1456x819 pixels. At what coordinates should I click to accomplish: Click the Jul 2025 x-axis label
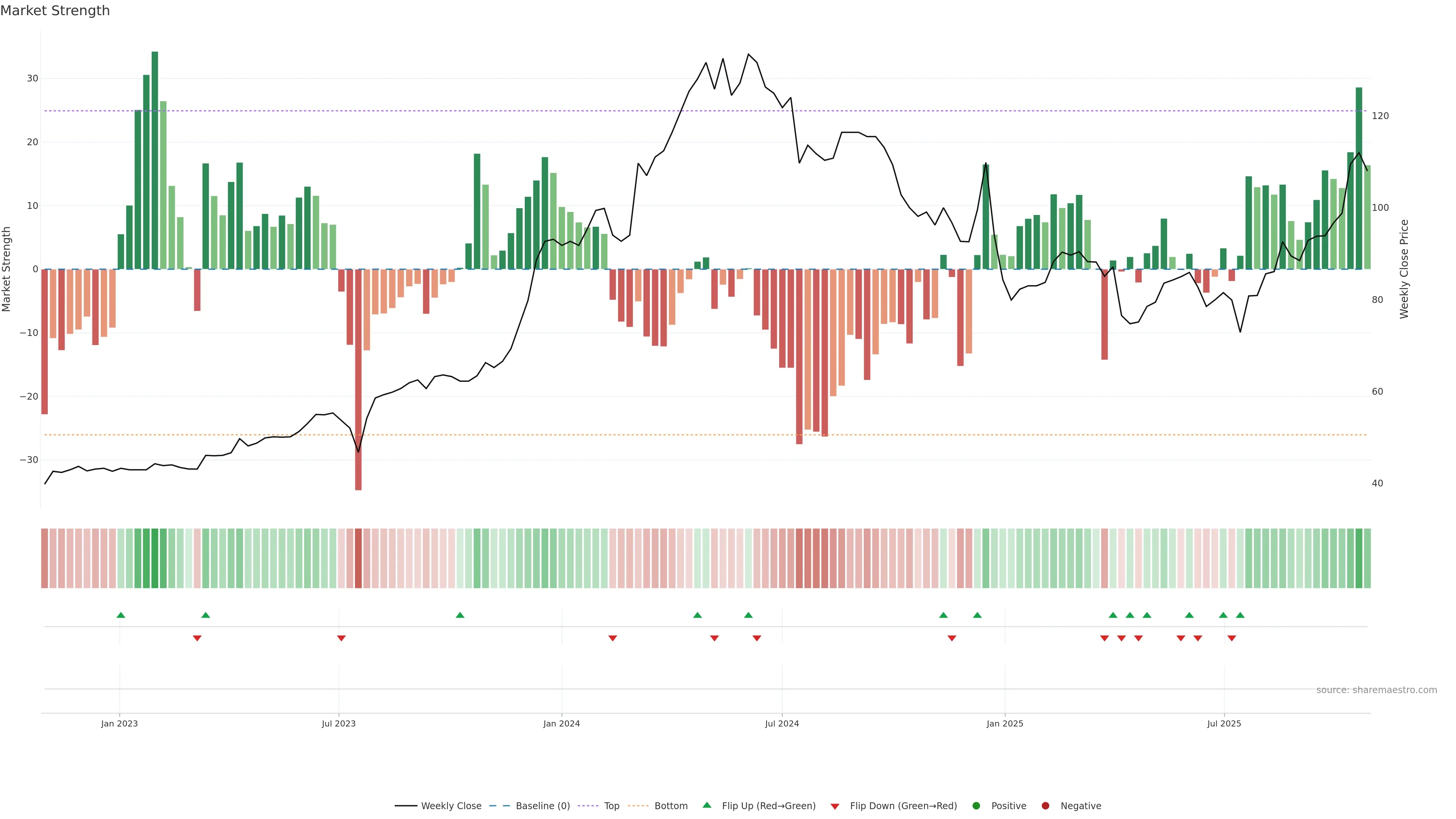1224,723
